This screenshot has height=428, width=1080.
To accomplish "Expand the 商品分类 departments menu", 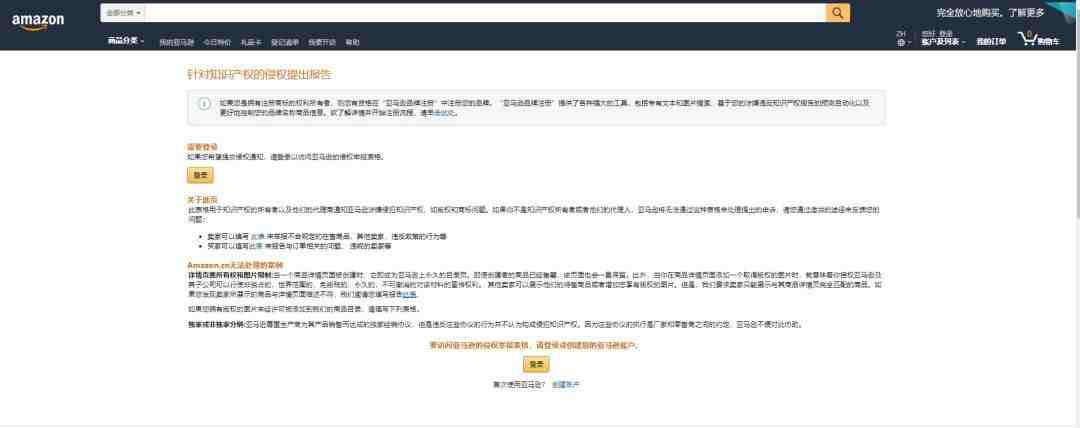I will pos(126,41).
